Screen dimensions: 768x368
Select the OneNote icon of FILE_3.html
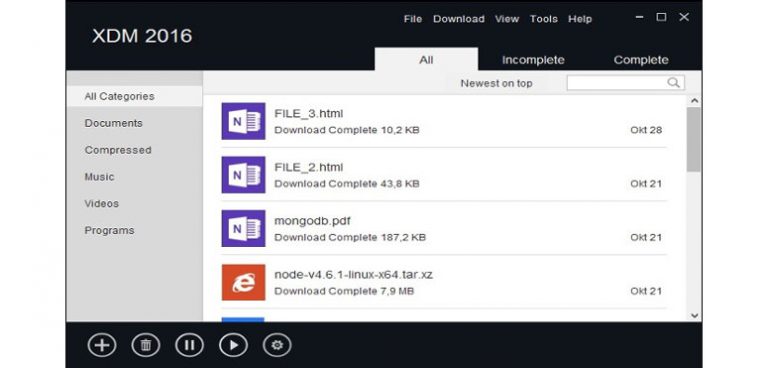coord(243,121)
